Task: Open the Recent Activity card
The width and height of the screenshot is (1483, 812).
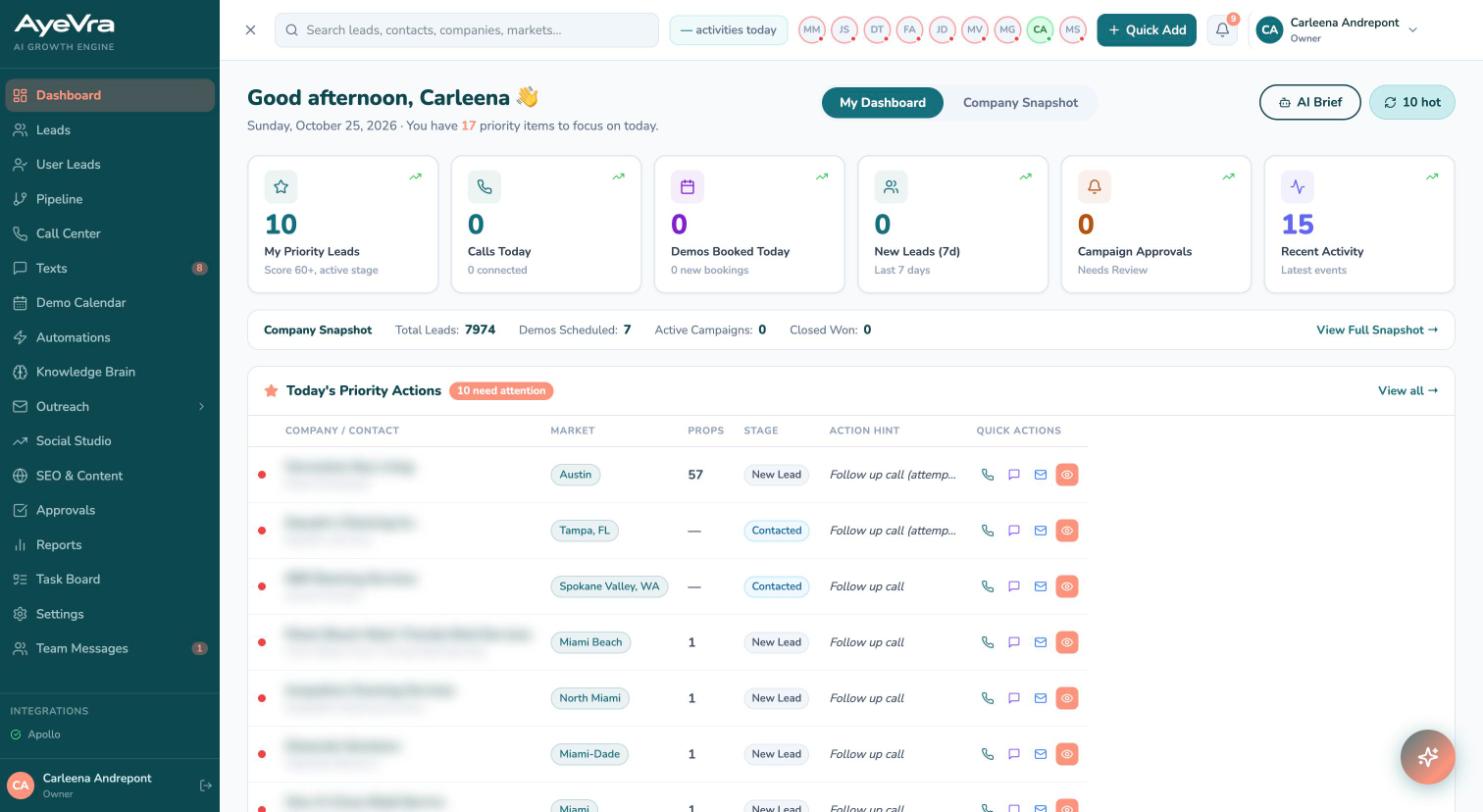Action: click(1359, 224)
